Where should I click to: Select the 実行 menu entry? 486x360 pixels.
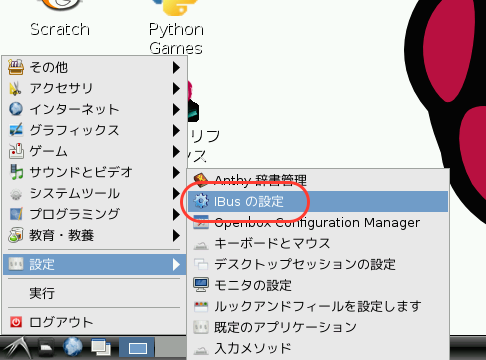[x=95, y=293]
